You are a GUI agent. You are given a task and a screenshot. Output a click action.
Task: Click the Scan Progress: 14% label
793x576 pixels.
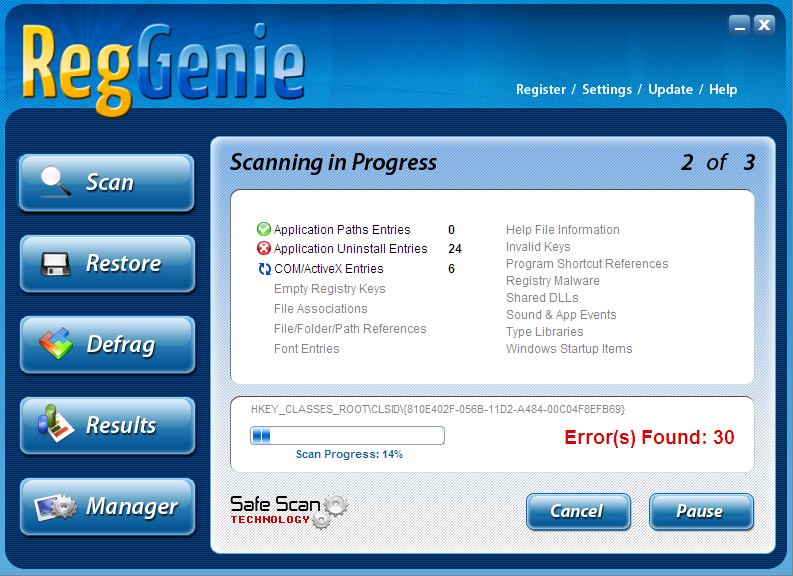click(x=349, y=454)
